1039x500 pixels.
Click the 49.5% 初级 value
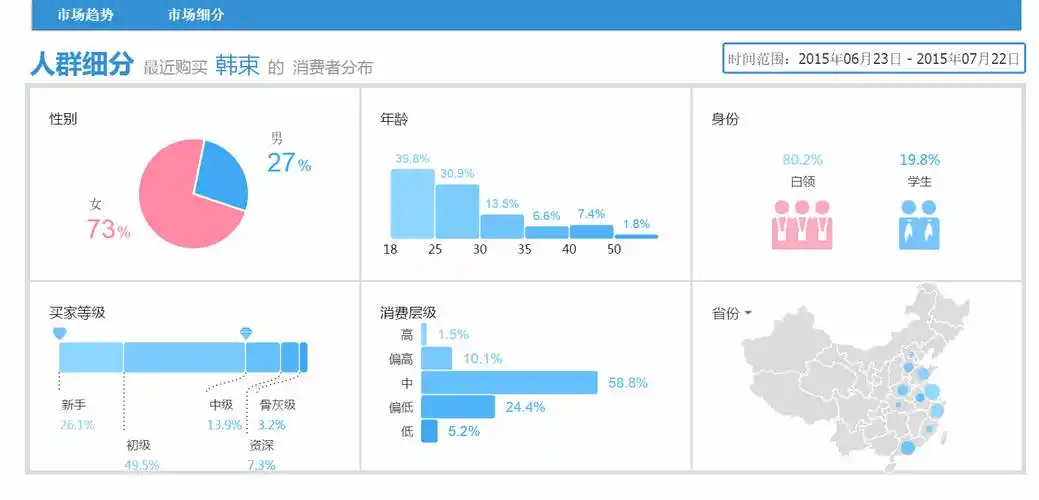click(x=142, y=465)
